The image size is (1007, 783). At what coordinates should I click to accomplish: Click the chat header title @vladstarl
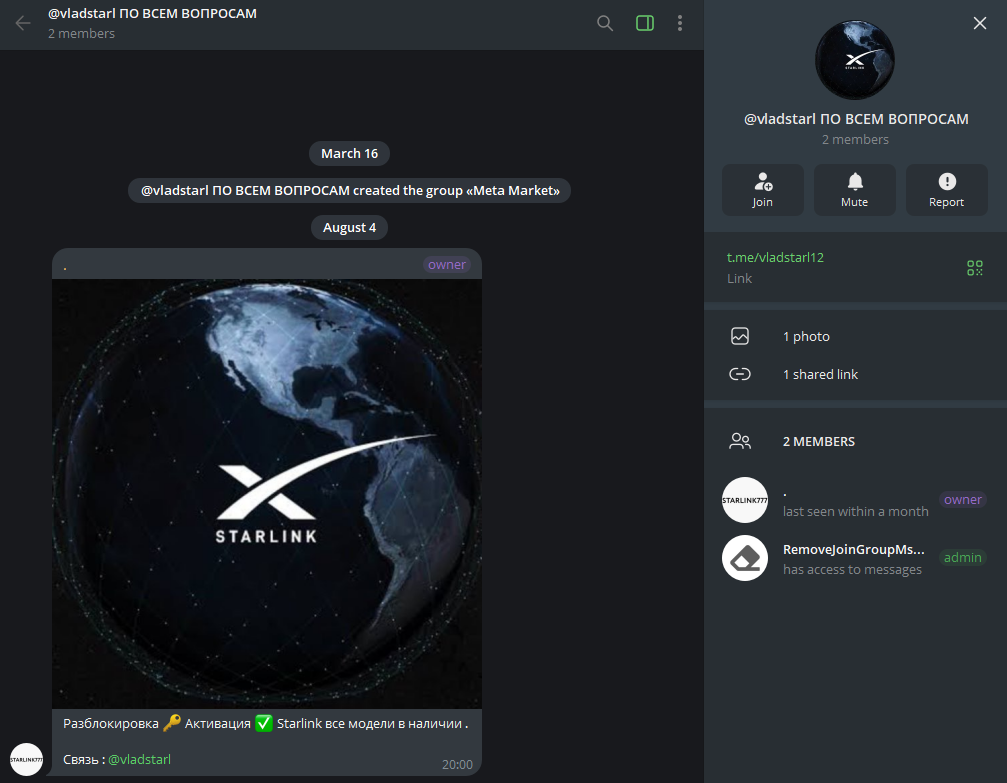click(x=152, y=13)
